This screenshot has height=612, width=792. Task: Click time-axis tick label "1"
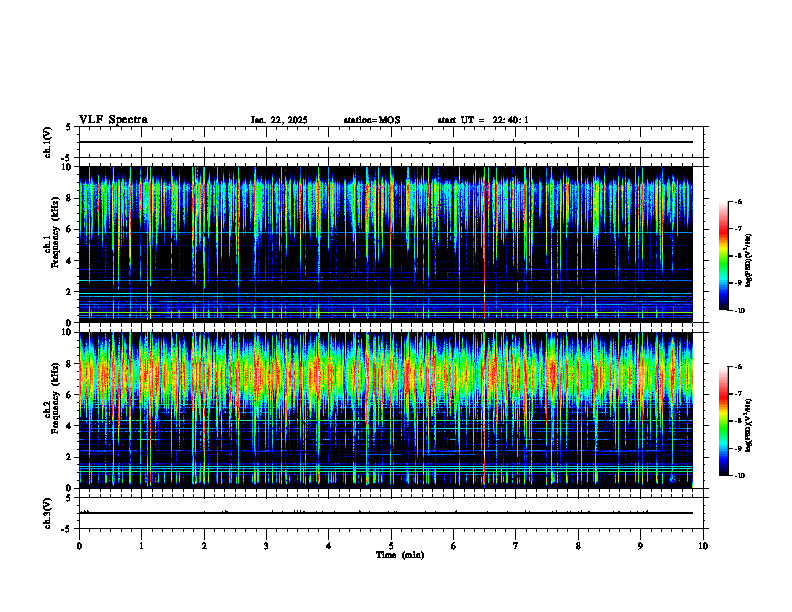click(141, 546)
